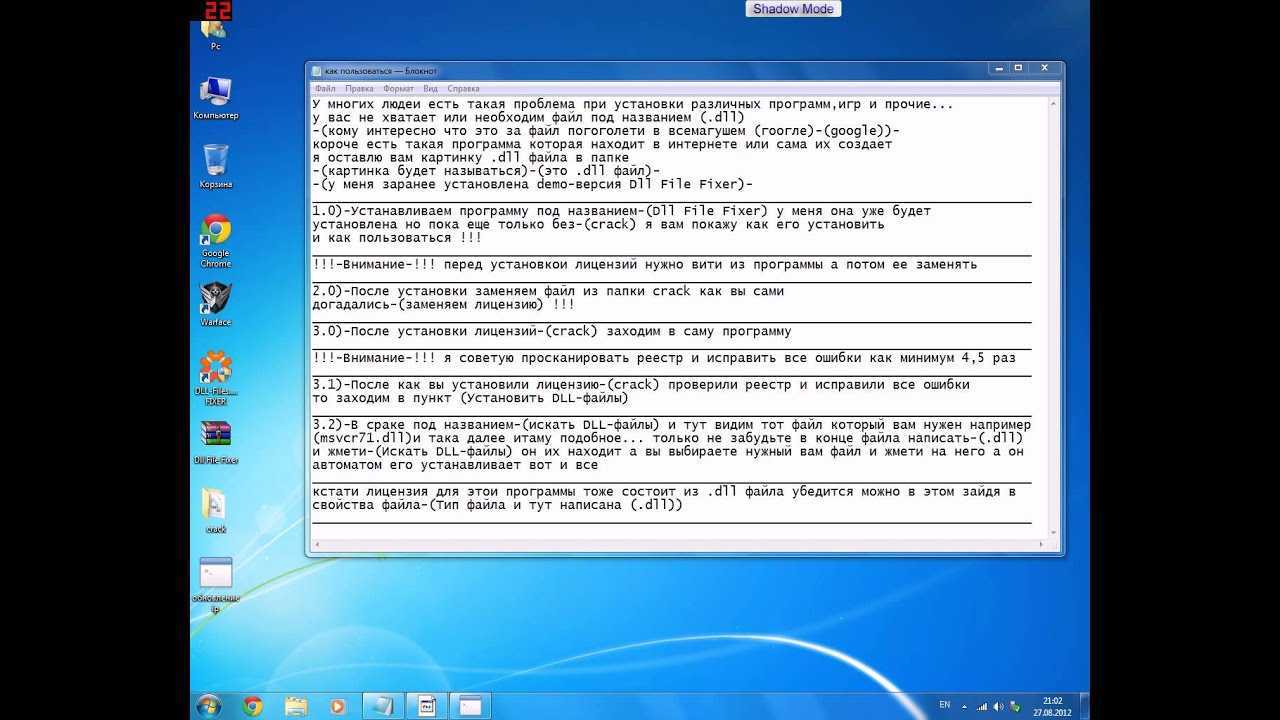
Task: Open the Файл menu in Notepad
Action: (x=324, y=88)
